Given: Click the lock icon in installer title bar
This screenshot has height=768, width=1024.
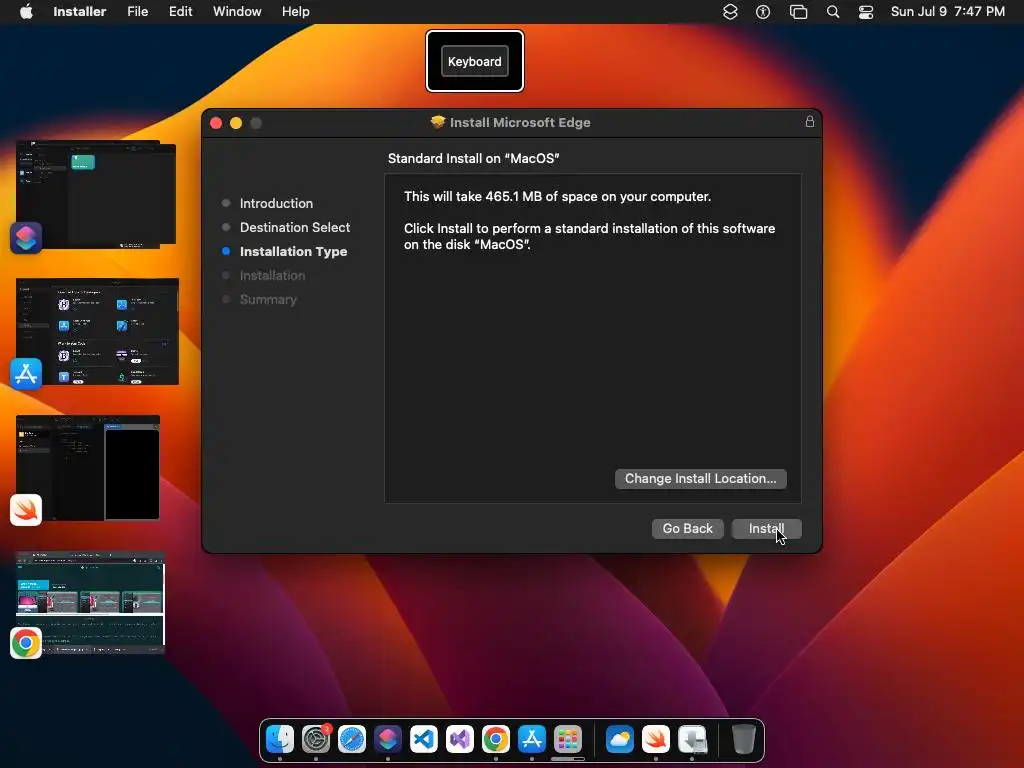Looking at the screenshot, I should pos(810,121).
